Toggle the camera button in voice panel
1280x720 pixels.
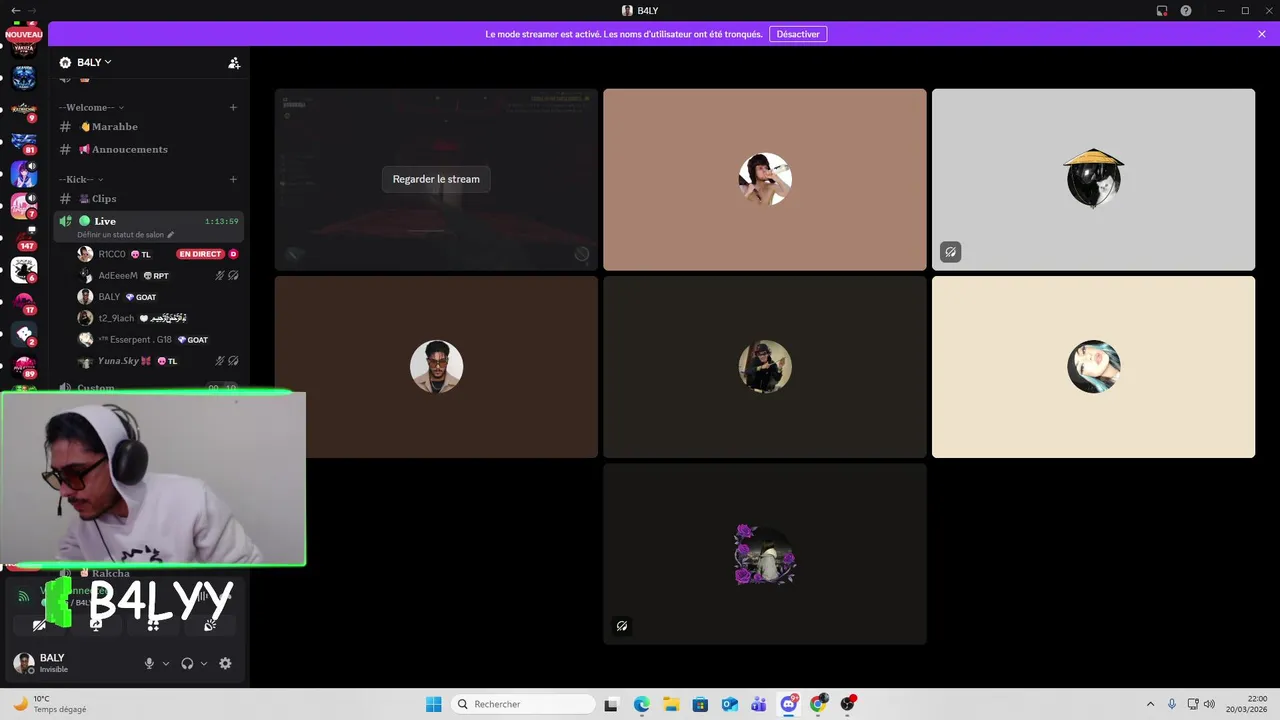click(39, 625)
